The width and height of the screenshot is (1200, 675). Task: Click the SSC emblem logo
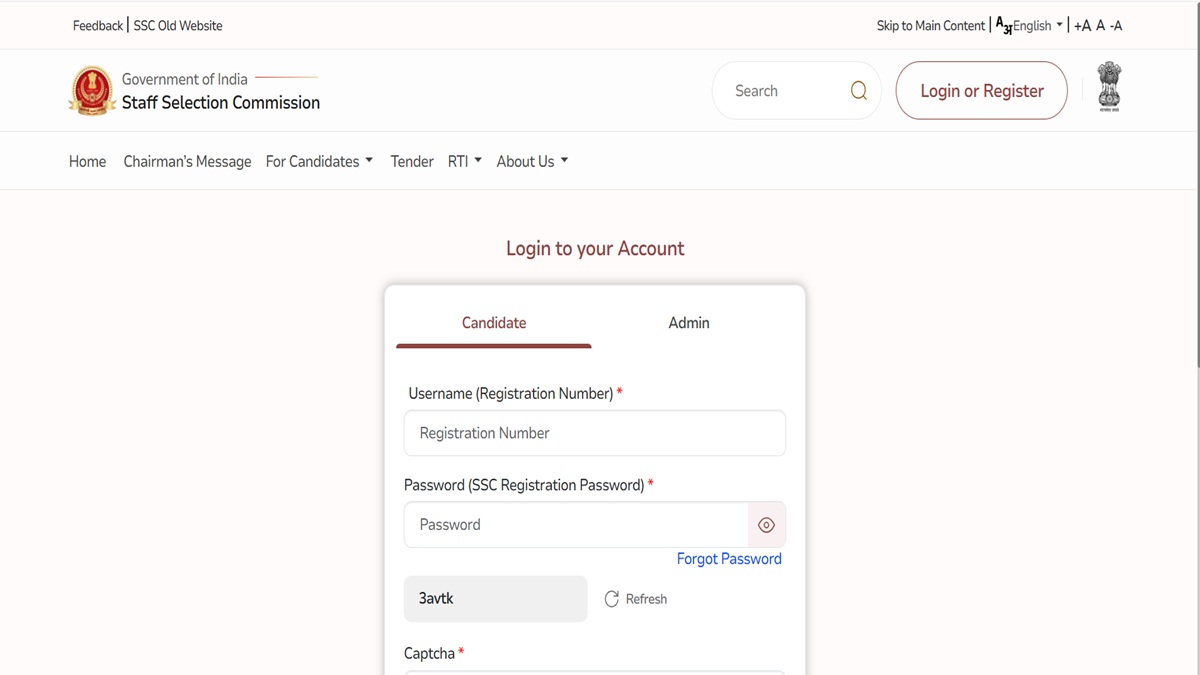click(x=92, y=91)
